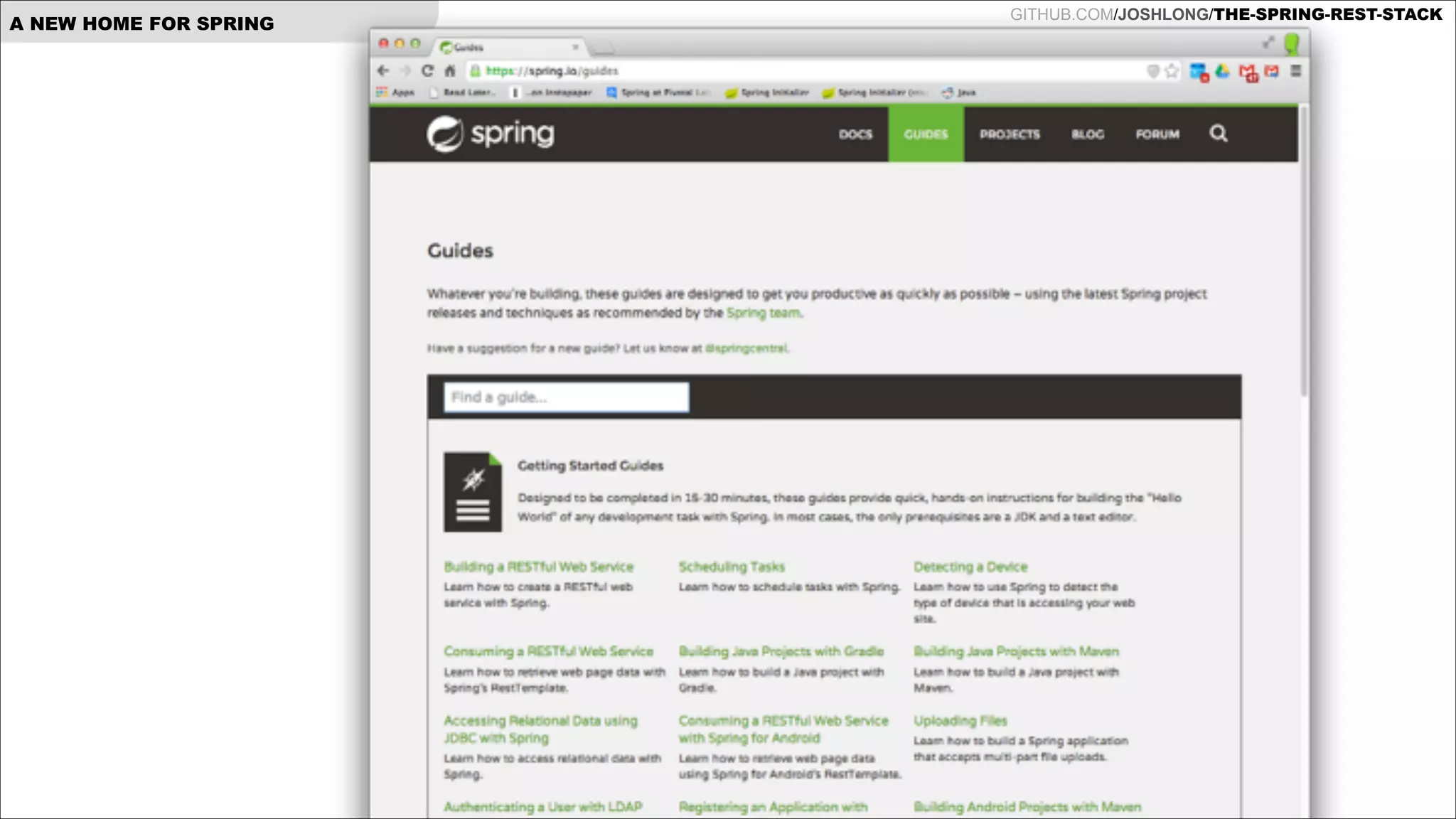1456x819 pixels.
Task: Open Chrome hamburger menu
Action: coord(1295,71)
